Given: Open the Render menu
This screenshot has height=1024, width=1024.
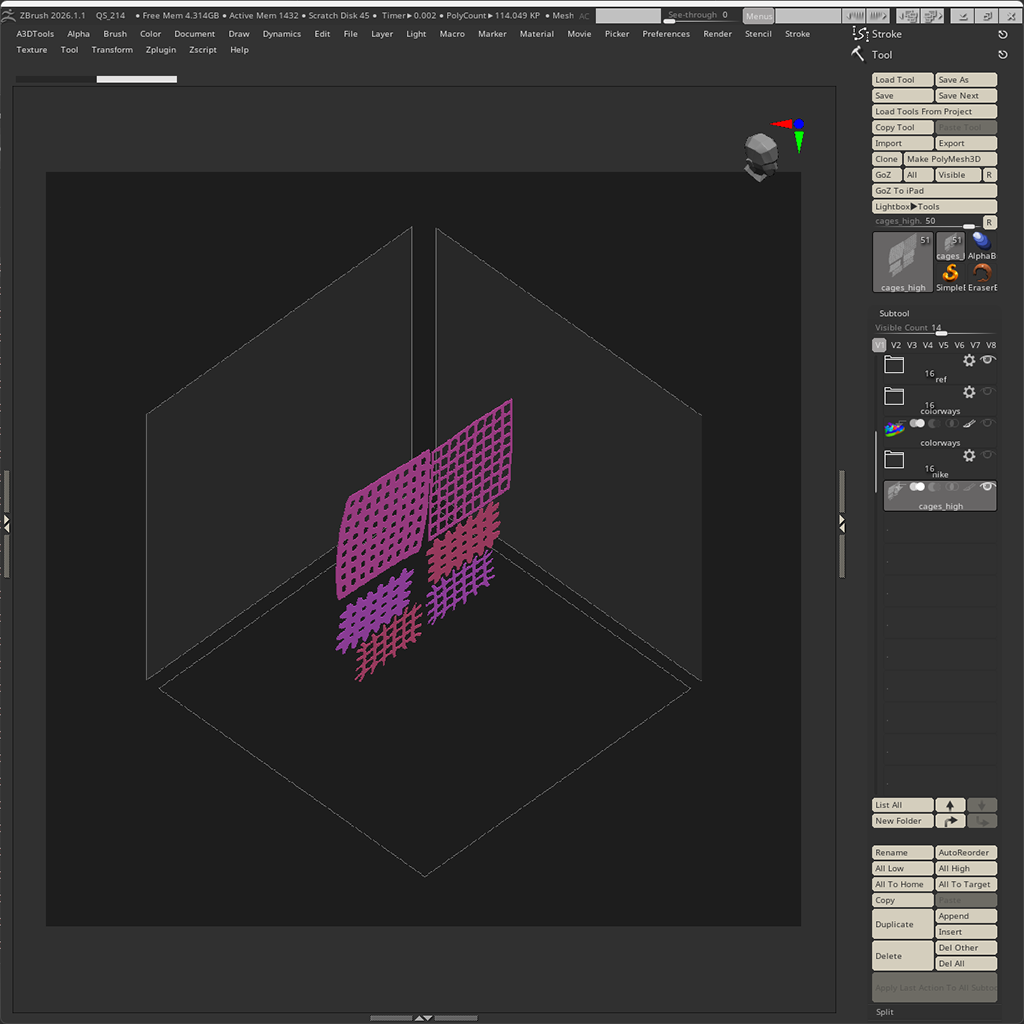Looking at the screenshot, I should pyautogui.click(x=717, y=33).
